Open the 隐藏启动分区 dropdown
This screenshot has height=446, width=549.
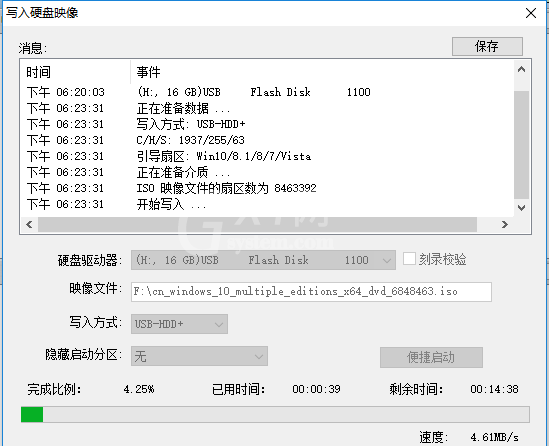coord(199,356)
